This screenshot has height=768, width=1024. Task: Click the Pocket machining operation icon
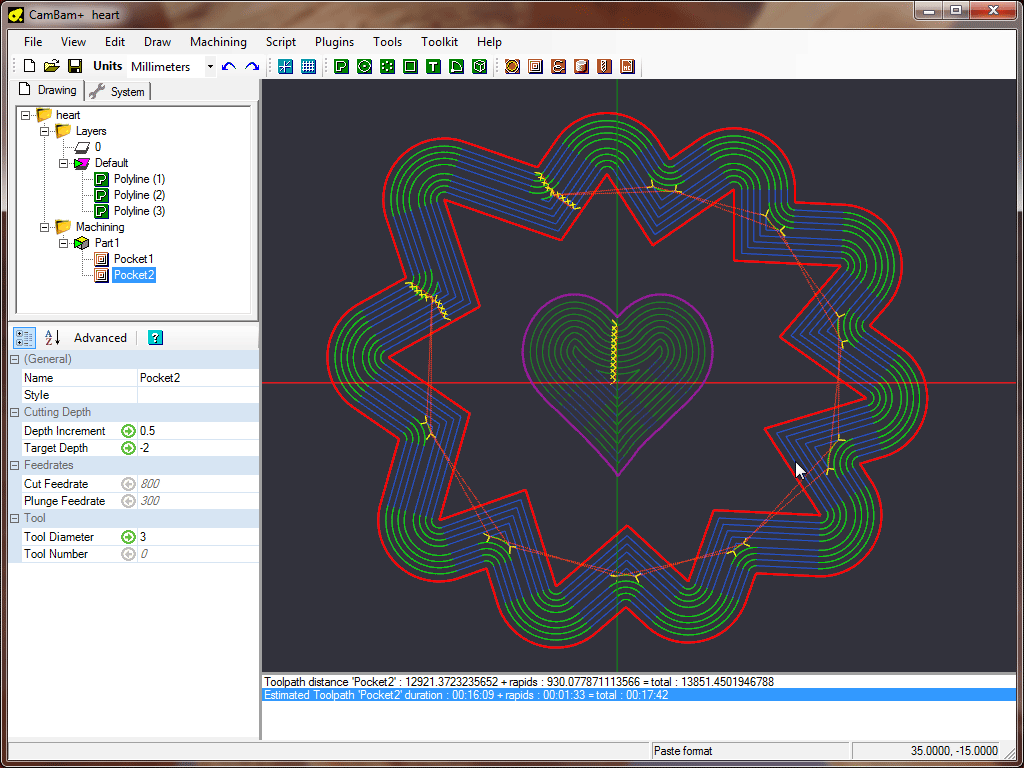[535, 67]
